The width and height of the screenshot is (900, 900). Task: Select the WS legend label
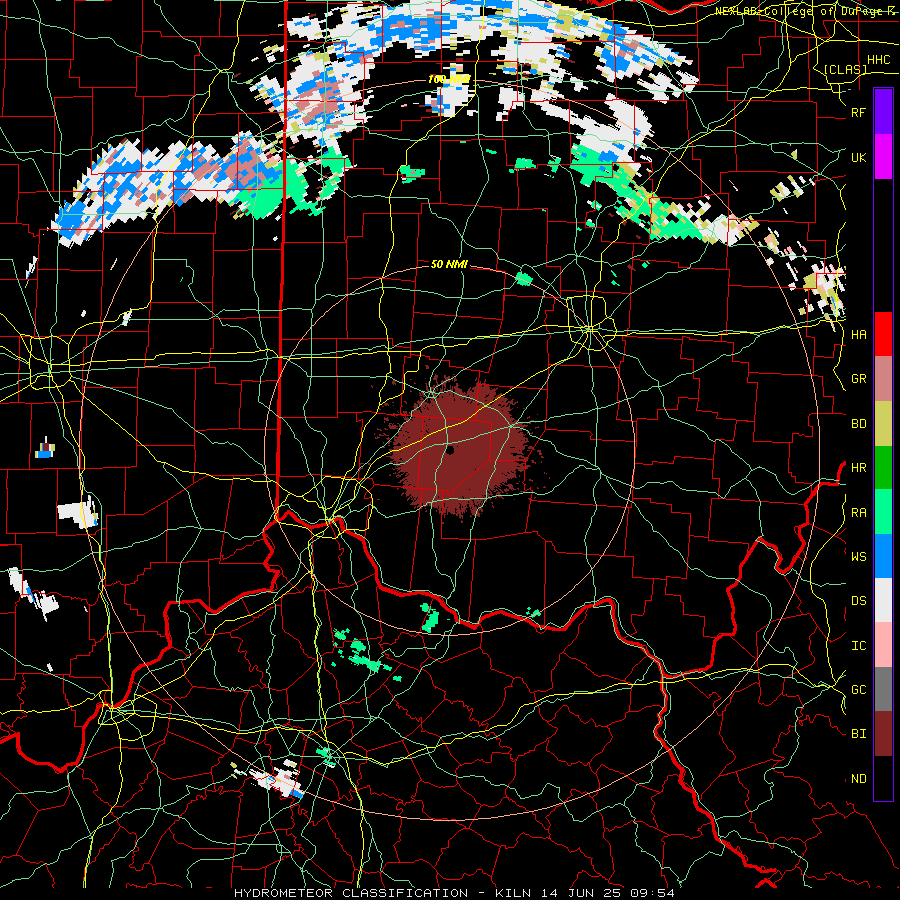click(859, 556)
